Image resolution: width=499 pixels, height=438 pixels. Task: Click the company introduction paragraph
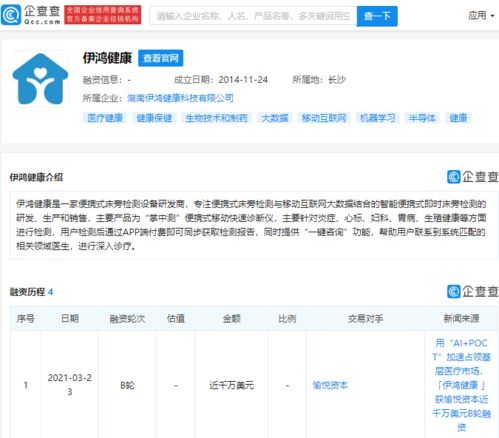pyautogui.click(x=253, y=225)
